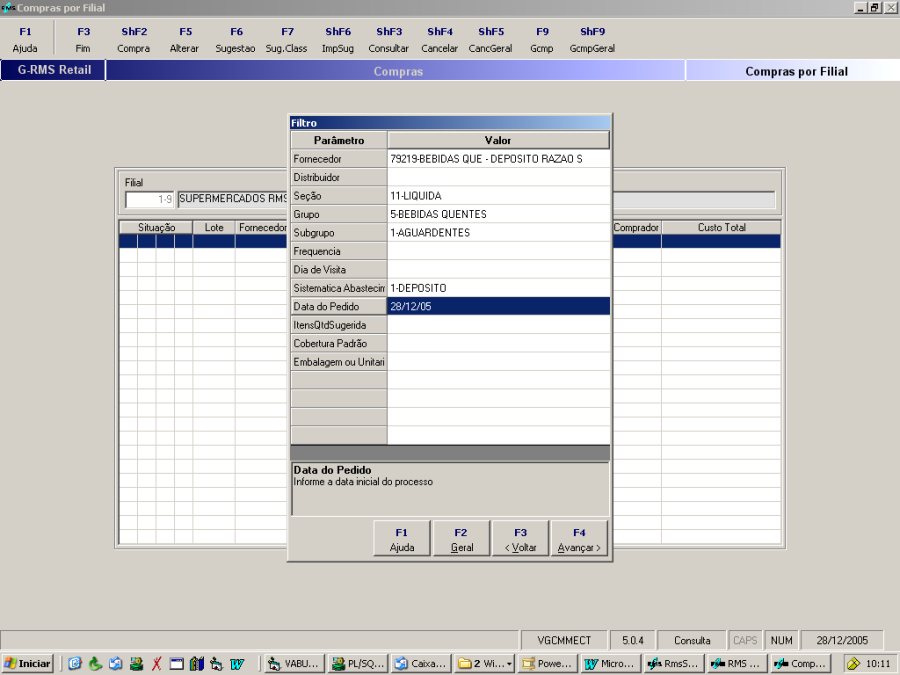Switch to Comp... taskbar window
This screenshot has width=900, height=675.
point(800,664)
